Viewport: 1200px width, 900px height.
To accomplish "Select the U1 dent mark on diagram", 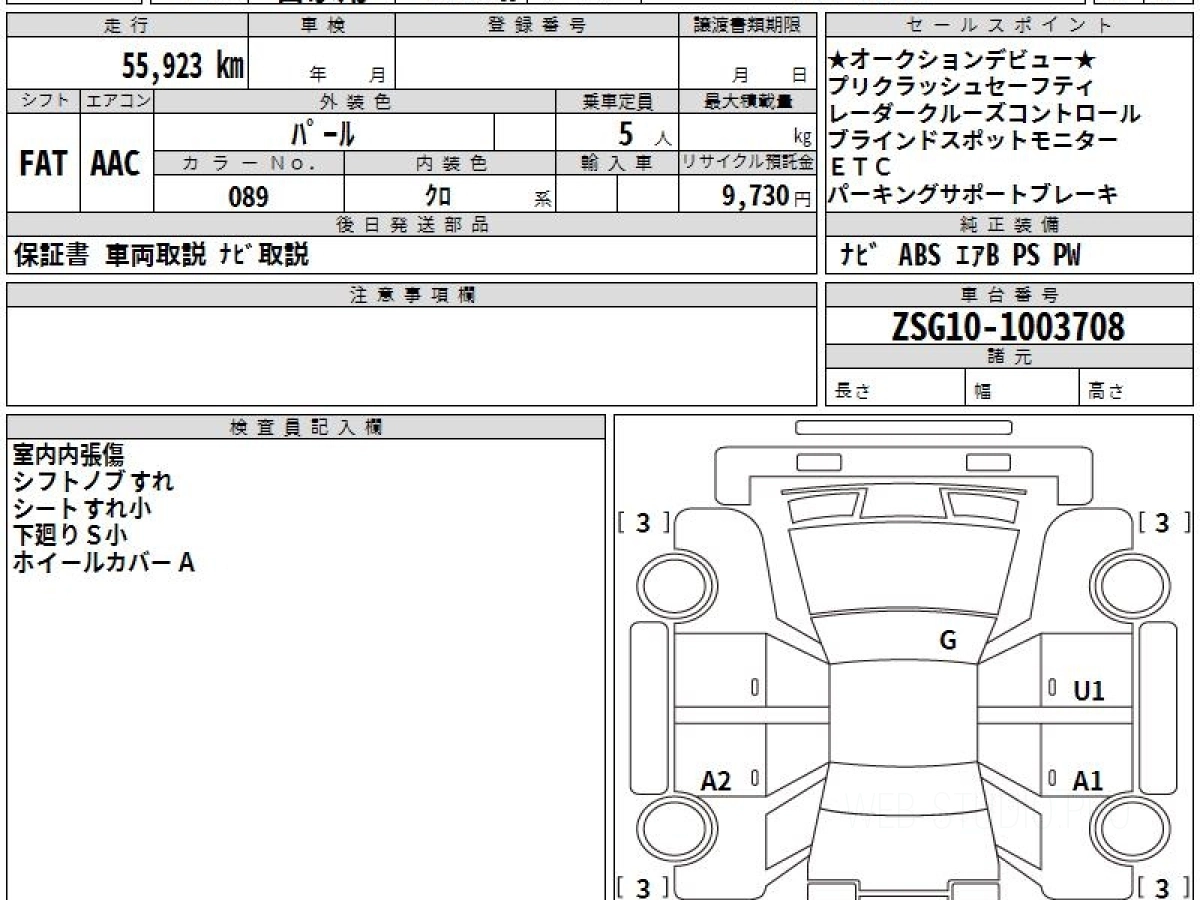I will (x=1088, y=691).
